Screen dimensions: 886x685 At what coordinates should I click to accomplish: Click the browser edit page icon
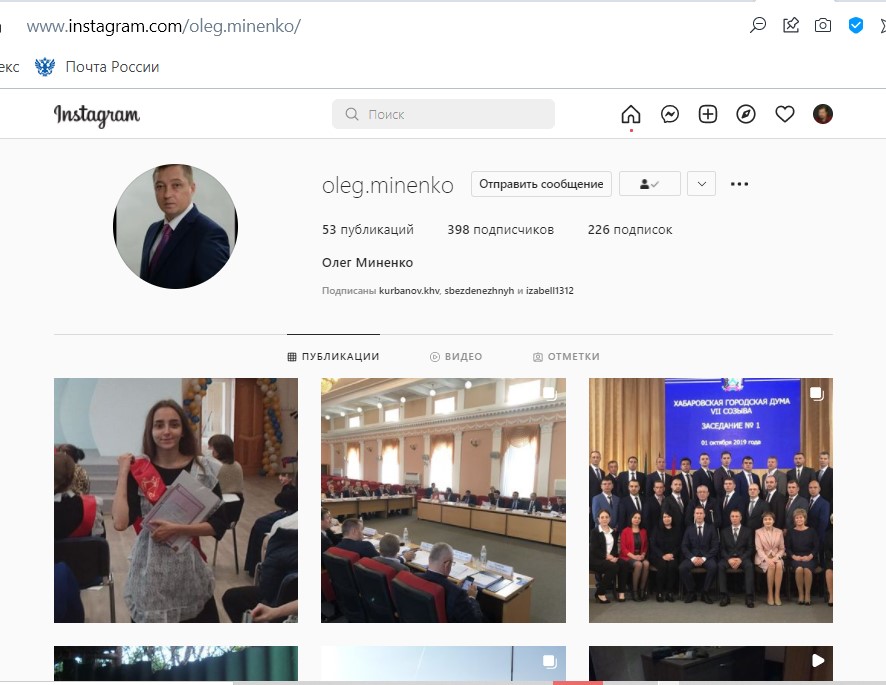tap(791, 25)
